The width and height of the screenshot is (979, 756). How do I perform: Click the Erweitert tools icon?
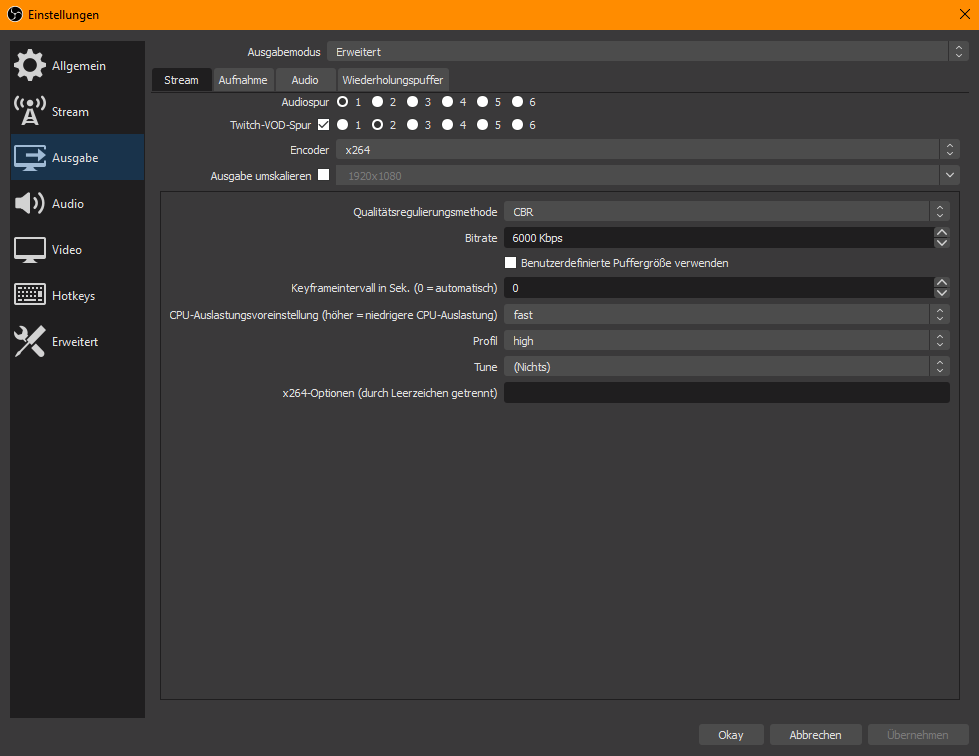click(x=29, y=342)
